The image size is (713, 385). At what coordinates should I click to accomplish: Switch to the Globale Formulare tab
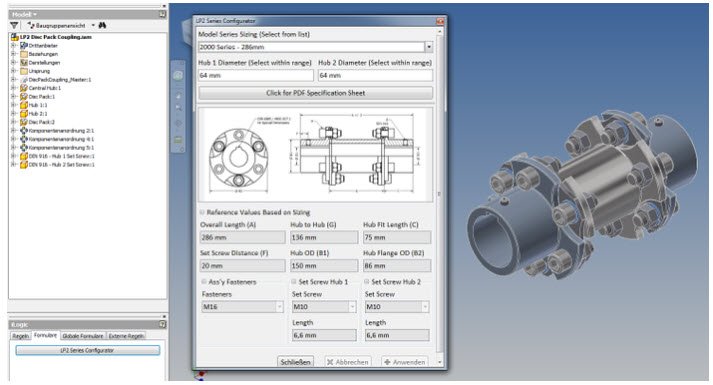83,336
